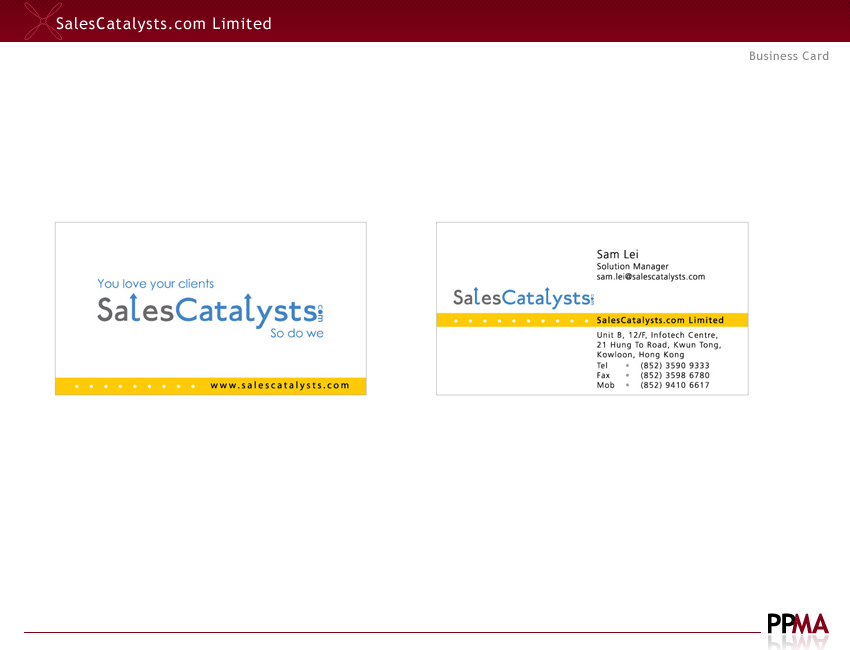The height and width of the screenshot is (650, 850).
Task: Click the PPMA logo in the footer
Action: 798,625
